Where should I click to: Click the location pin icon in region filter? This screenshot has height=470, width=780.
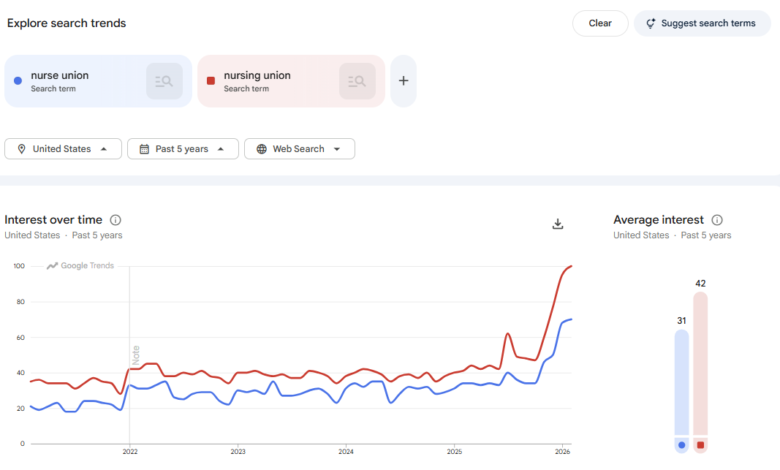tap(21, 149)
